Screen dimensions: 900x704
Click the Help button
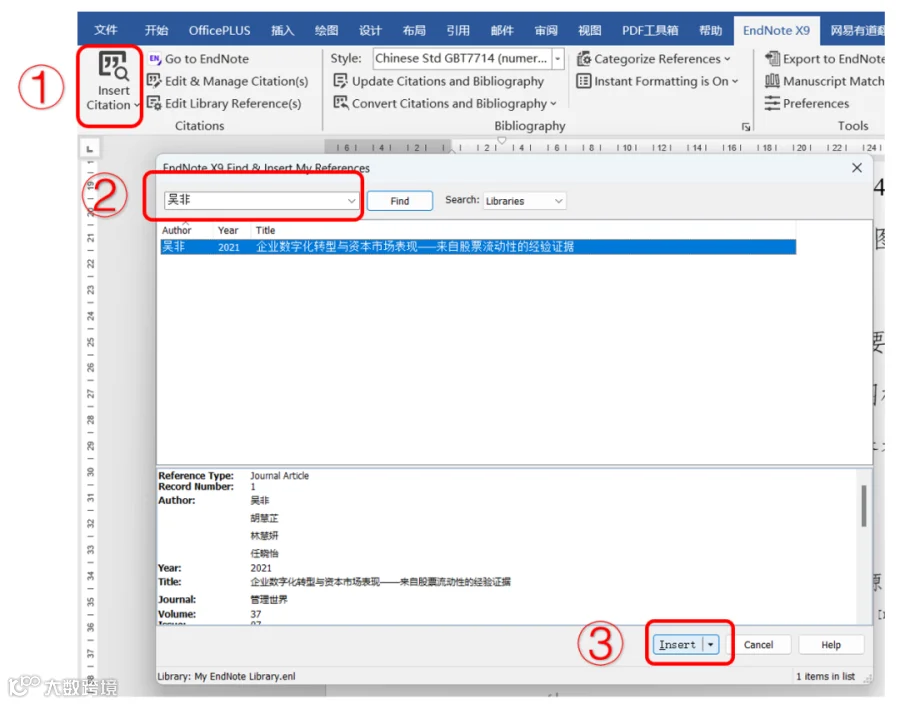click(x=831, y=645)
